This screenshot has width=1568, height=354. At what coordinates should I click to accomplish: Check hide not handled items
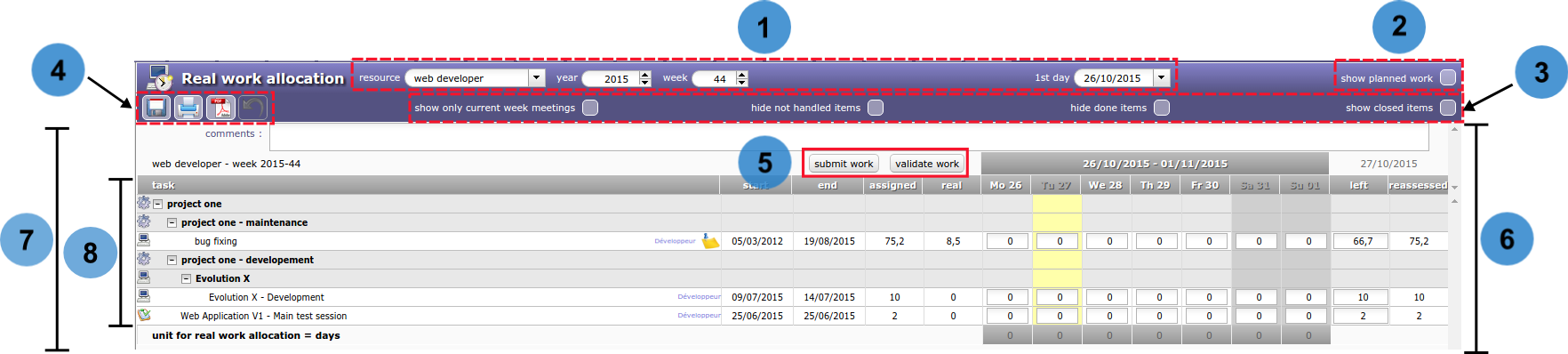coord(876,108)
